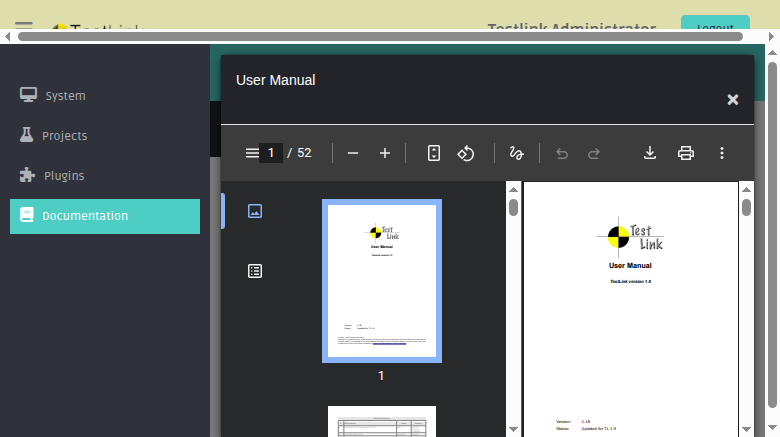Image resolution: width=780 pixels, height=437 pixels.
Task: Click the Logout button
Action: (x=715, y=23)
